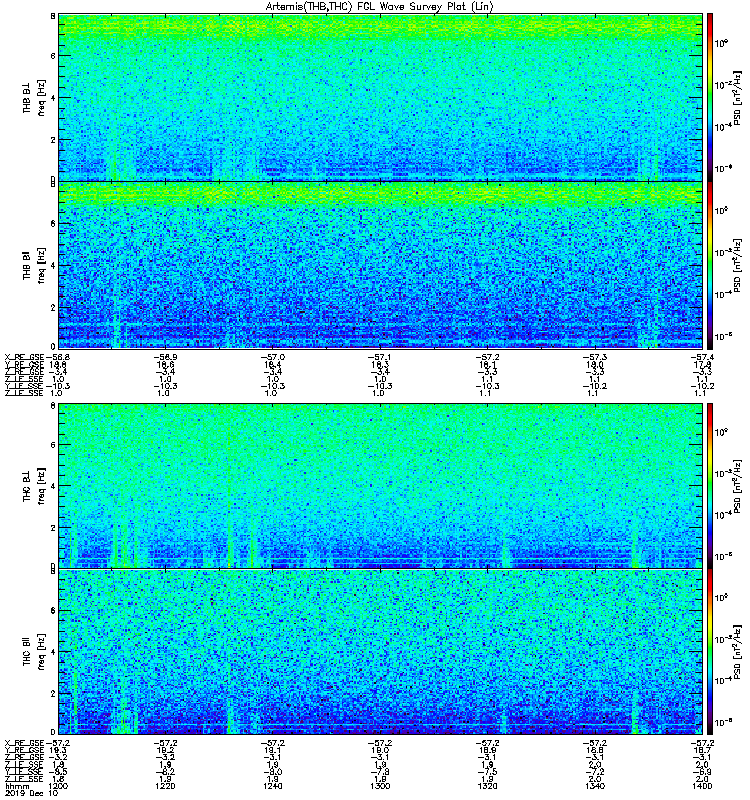Click the -57.4 X_RE_GSE value under THB
This screenshot has width=750, height=800.
[703, 357]
